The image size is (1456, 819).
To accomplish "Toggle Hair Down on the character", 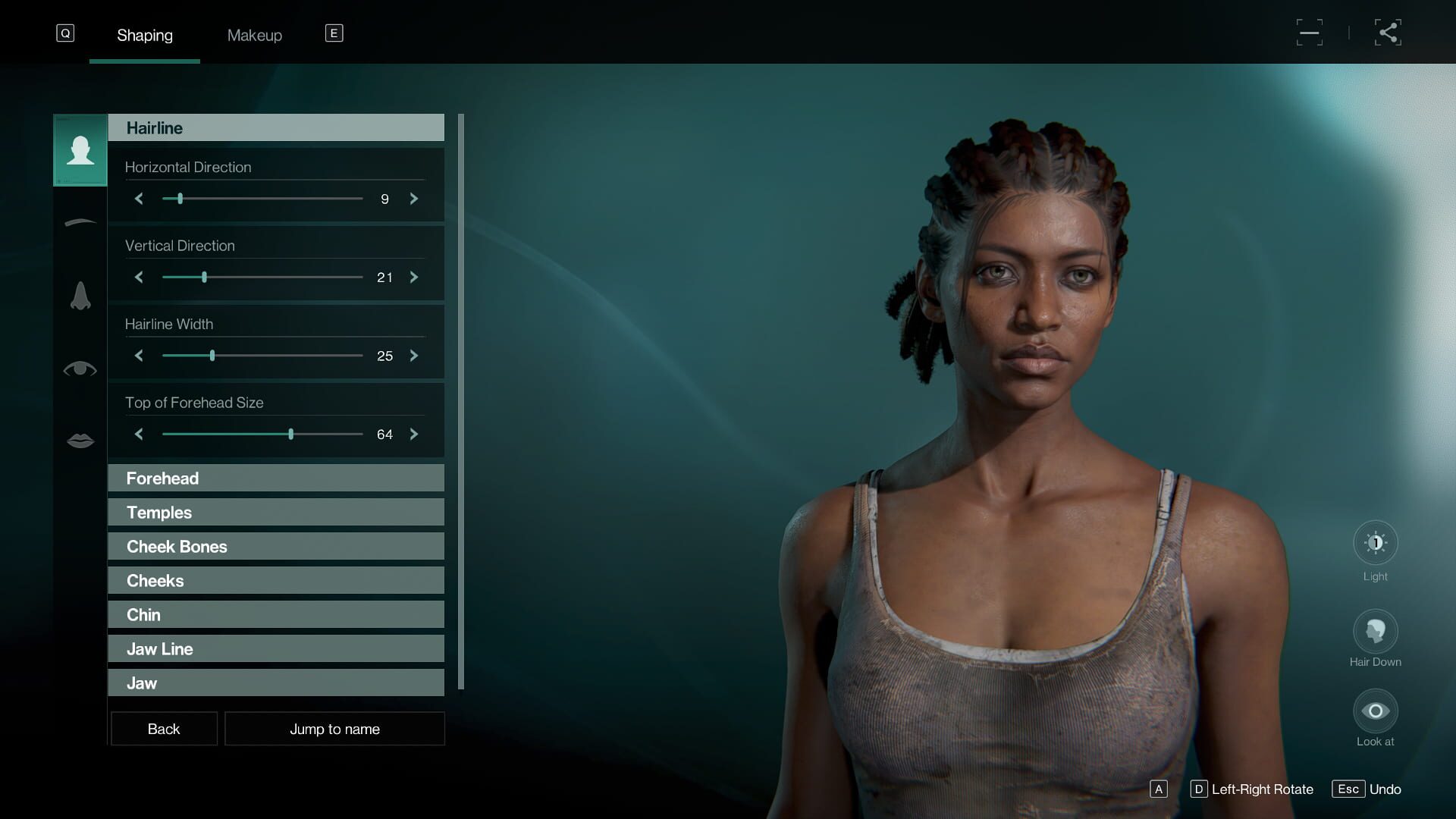I will pyautogui.click(x=1375, y=630).
